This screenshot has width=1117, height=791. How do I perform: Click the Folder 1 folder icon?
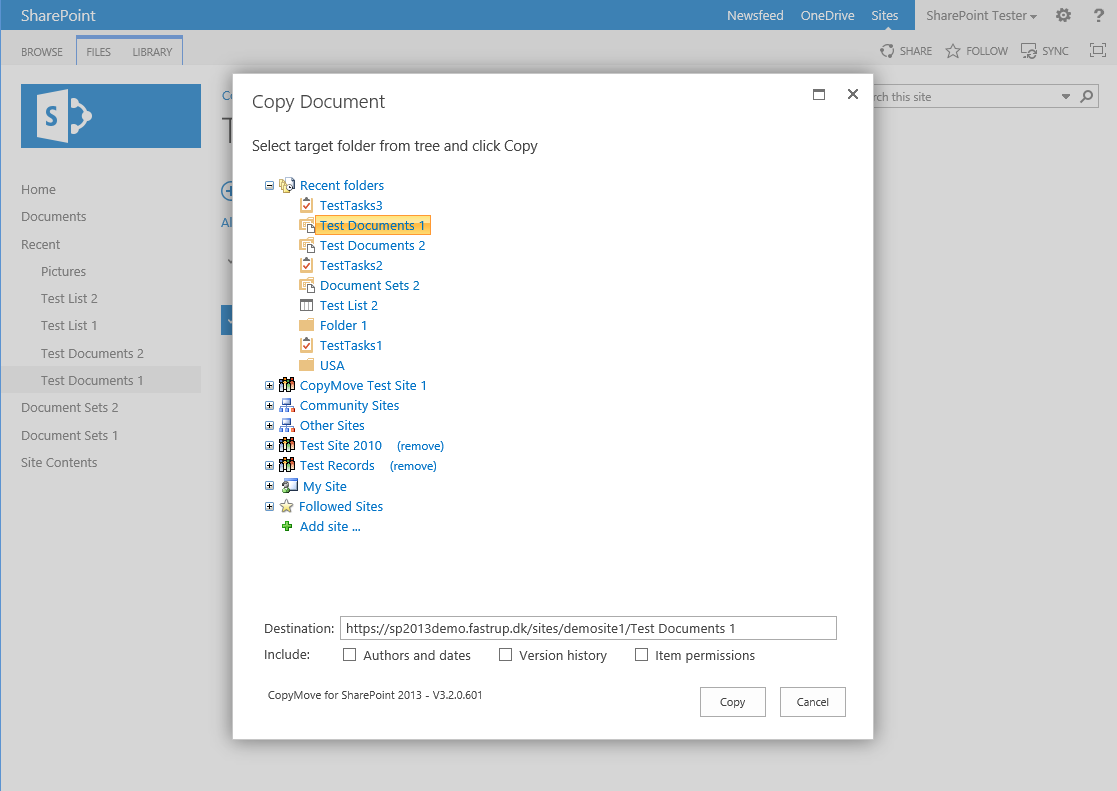pos(306,325)
